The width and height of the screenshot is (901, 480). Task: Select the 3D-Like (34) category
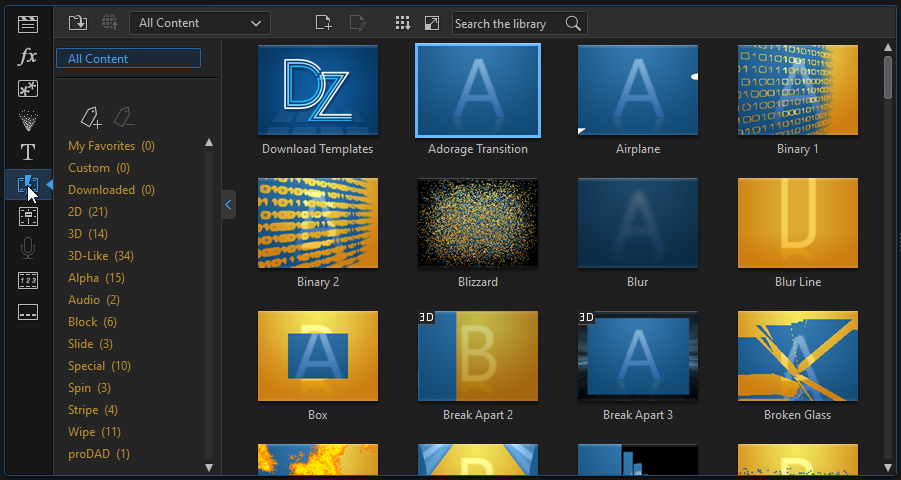coord(100,256)
